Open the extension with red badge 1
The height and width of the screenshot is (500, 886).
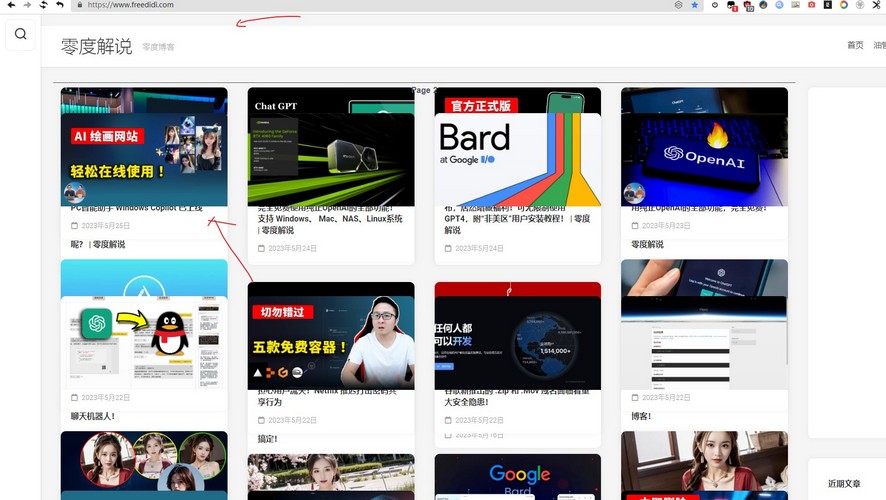coord(732,5)
